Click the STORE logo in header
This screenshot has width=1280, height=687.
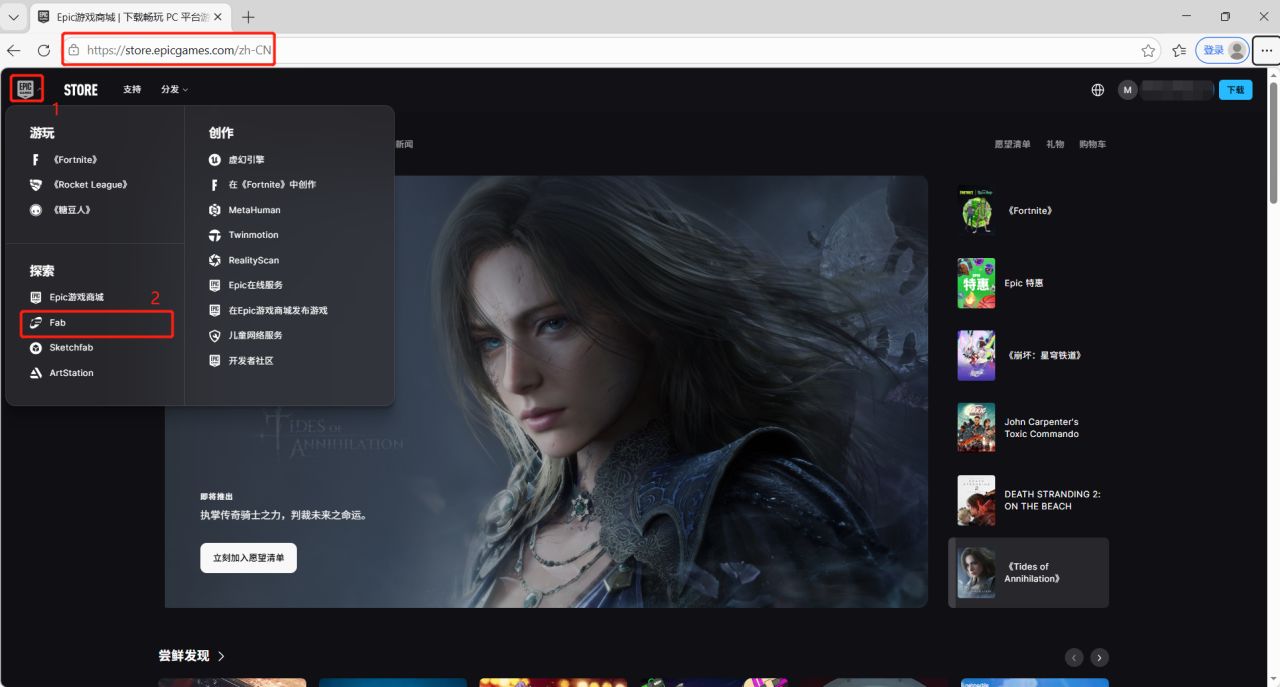point(80,89)
